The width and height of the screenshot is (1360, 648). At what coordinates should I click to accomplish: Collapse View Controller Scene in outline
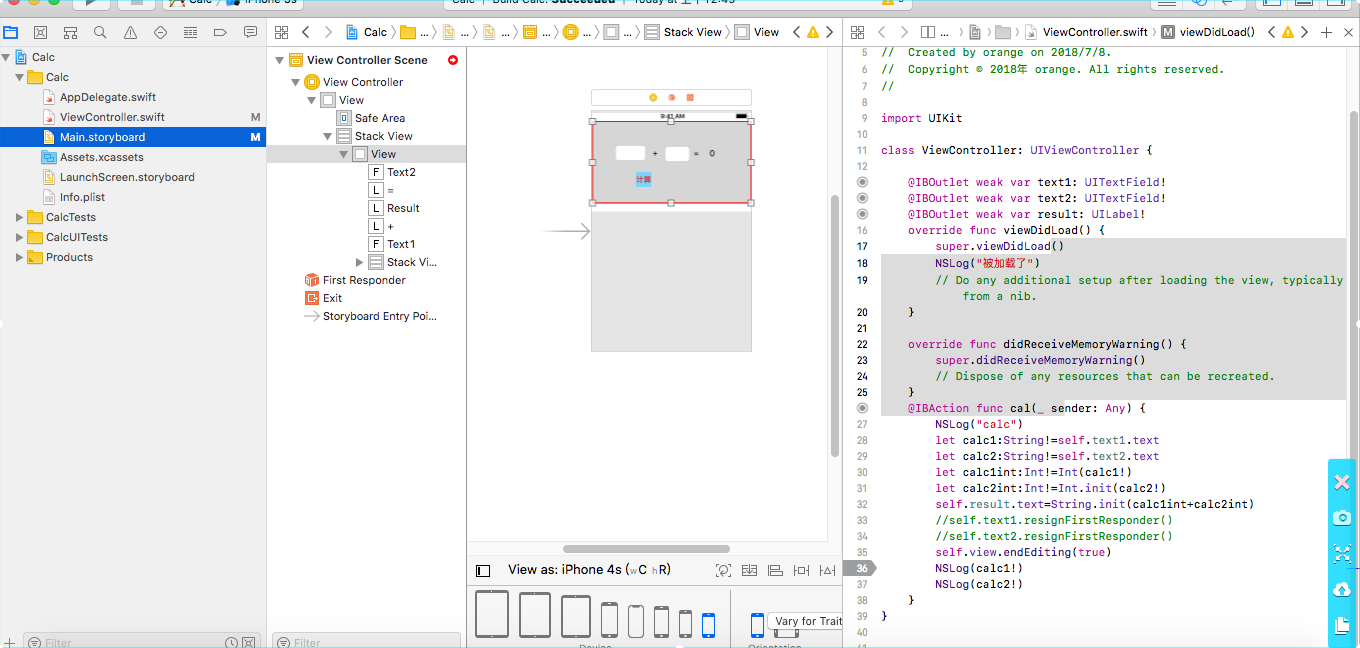click(x=280, y=60)
